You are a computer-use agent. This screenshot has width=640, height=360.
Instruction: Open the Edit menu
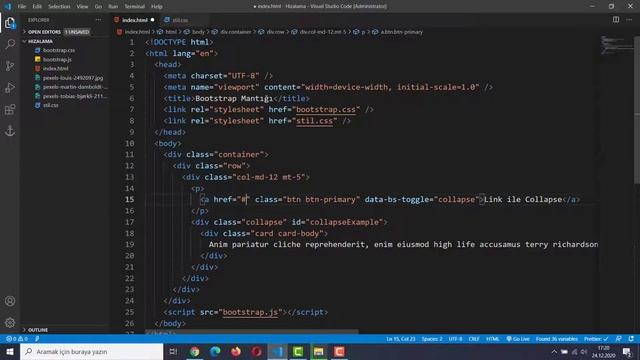[x=37, y=7]
